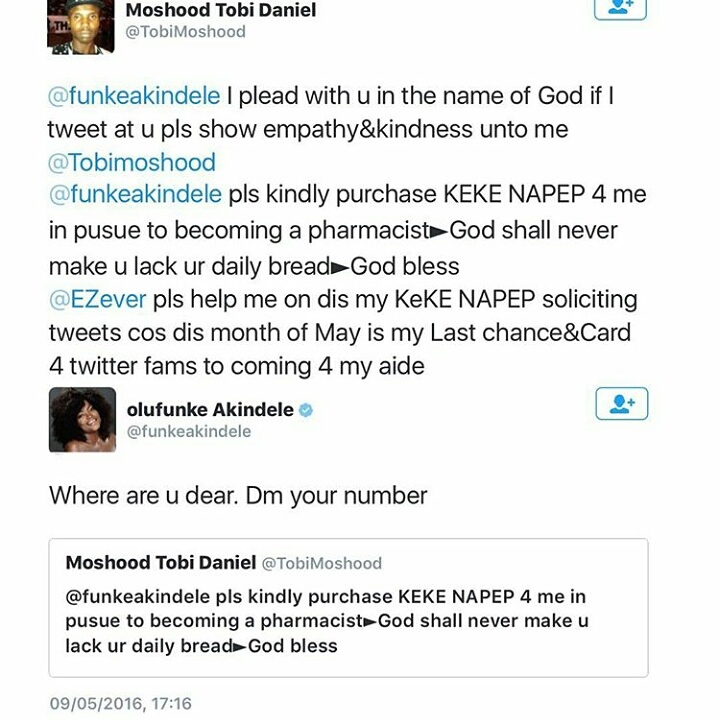Click the follow icon beside Moshood Tobi Daniel
Image resolution: width=720 pixels, height=720 pixels.
621,8
